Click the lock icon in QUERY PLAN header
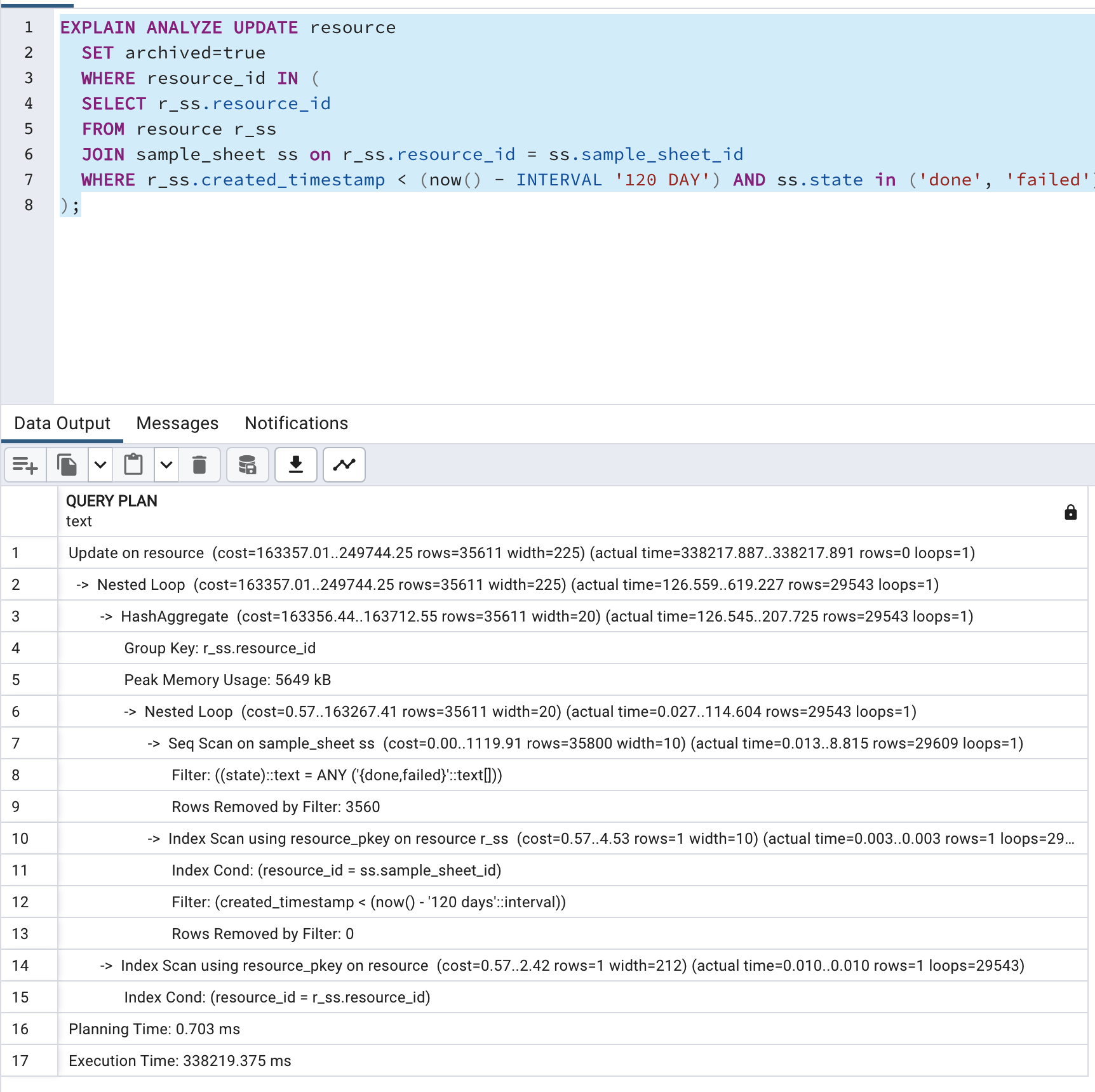 tap(1071, 512)
